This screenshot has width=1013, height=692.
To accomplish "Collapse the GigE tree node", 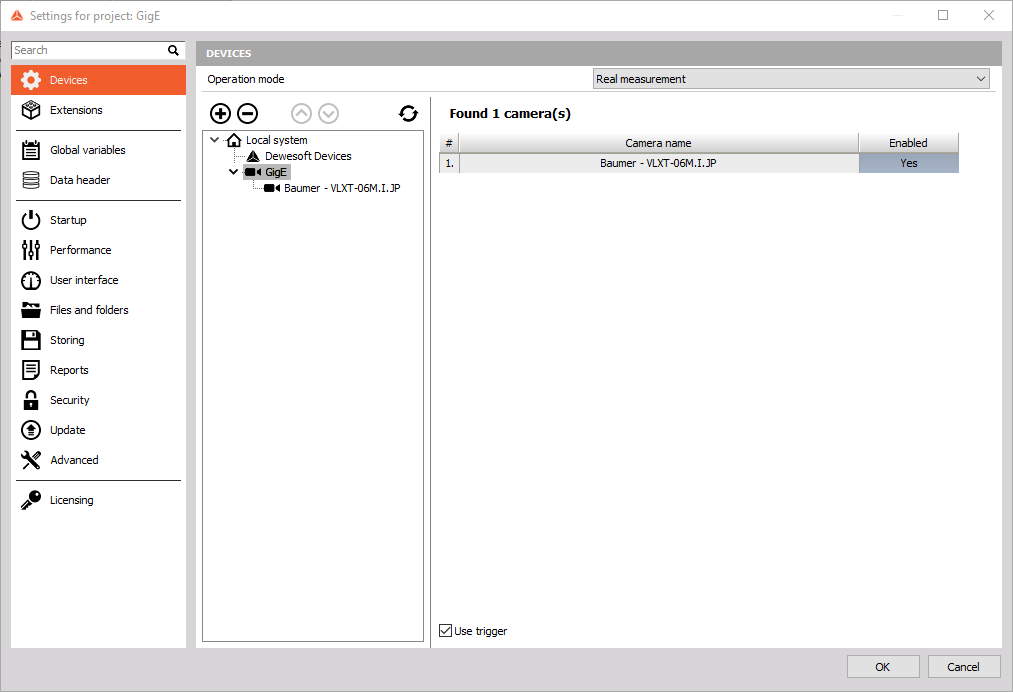I will coord(234,172).
